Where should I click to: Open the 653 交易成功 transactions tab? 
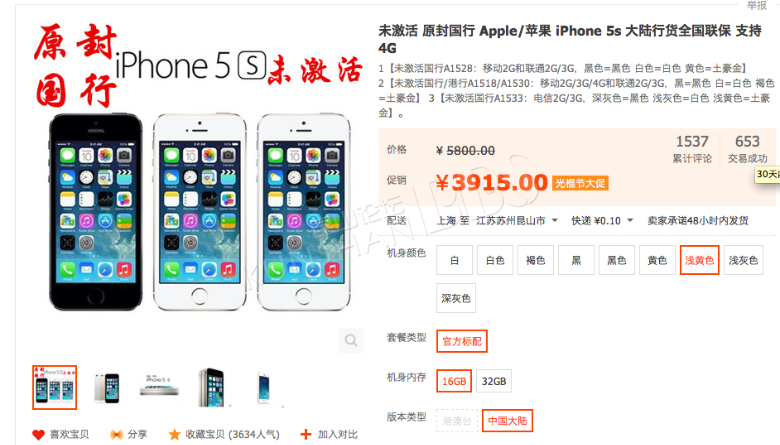coord(748,149)
